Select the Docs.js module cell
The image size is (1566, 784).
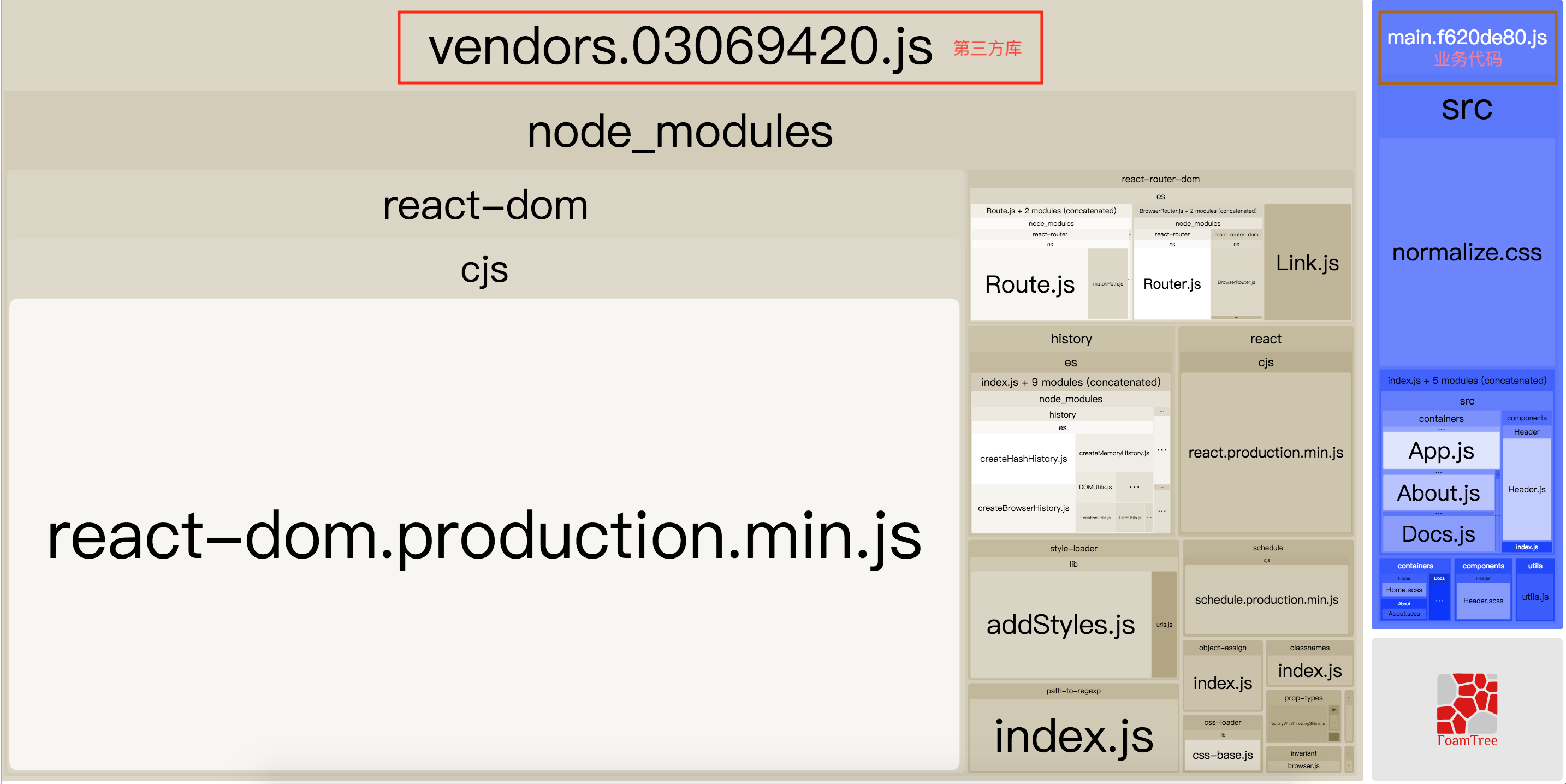(x=1438, y=534)
